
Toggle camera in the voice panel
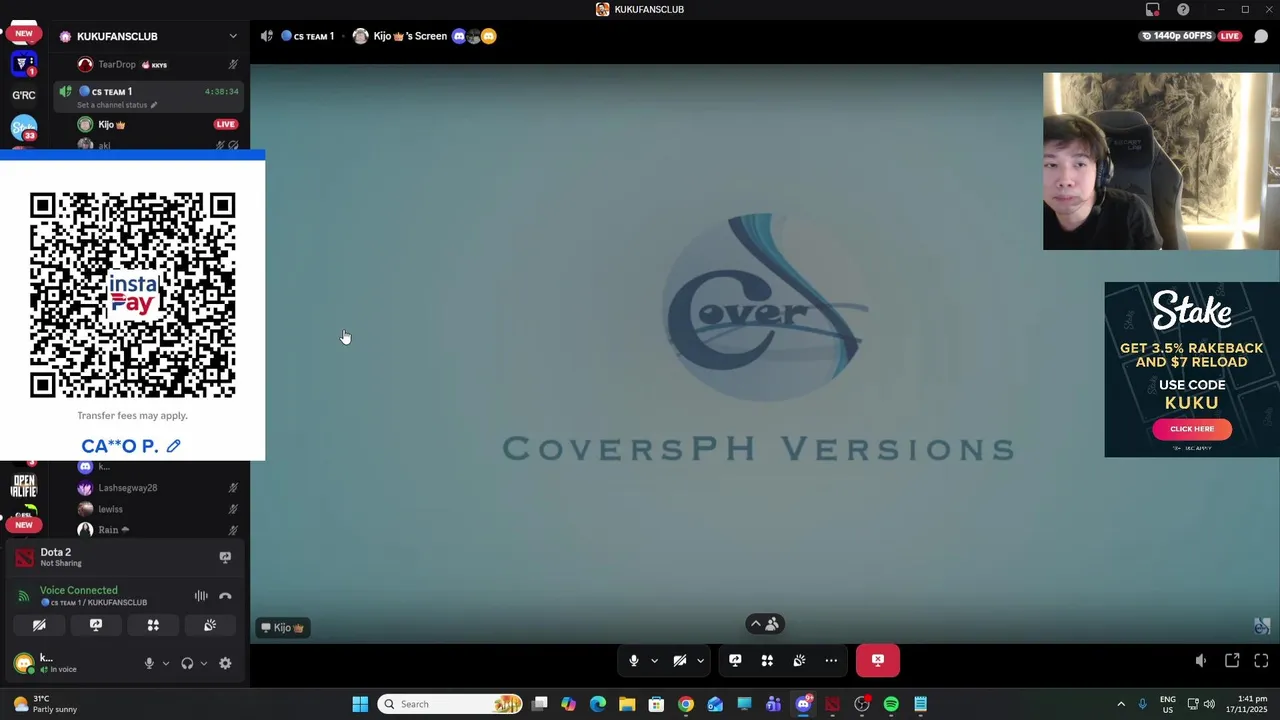39,625
